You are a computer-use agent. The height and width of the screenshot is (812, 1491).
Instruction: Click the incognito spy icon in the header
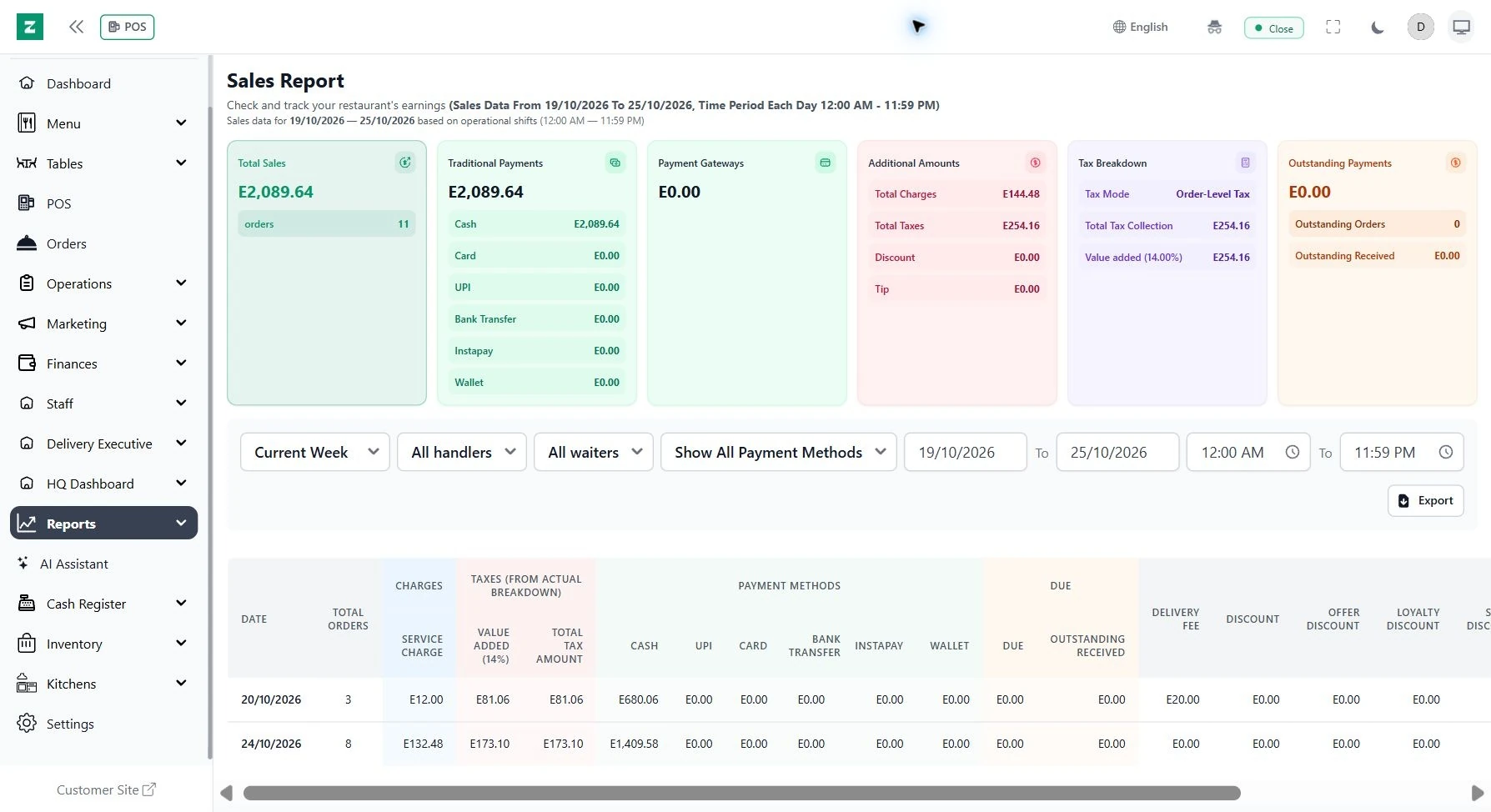1214,27
